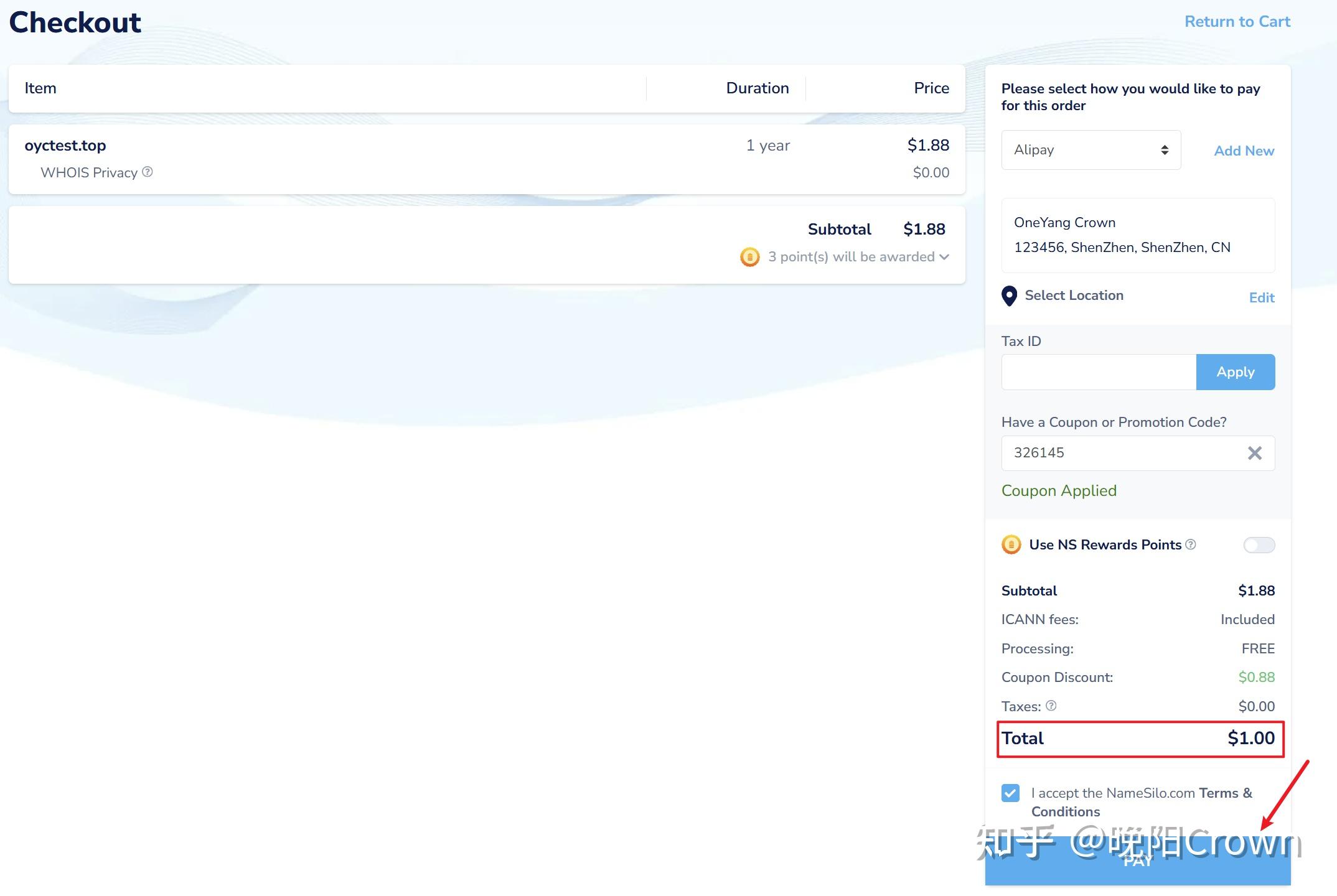This screenshot has height=896, width=1337.
Task: Click the NS Rewards coin icon
Action: pos(1011,545)
